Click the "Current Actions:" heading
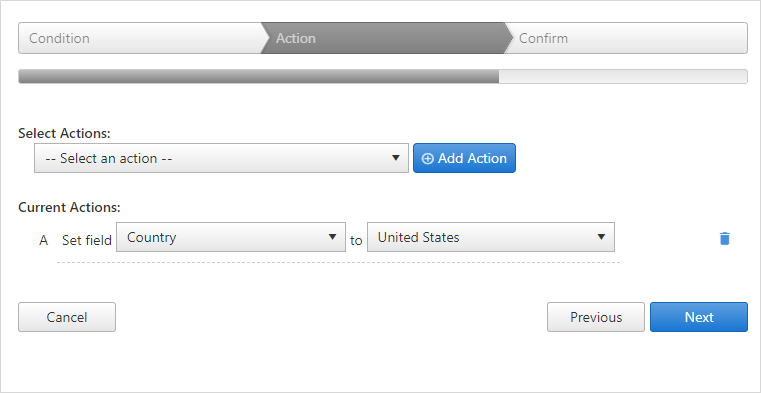The width and height of the screenshot is (761, 393). tap(69, 207)
